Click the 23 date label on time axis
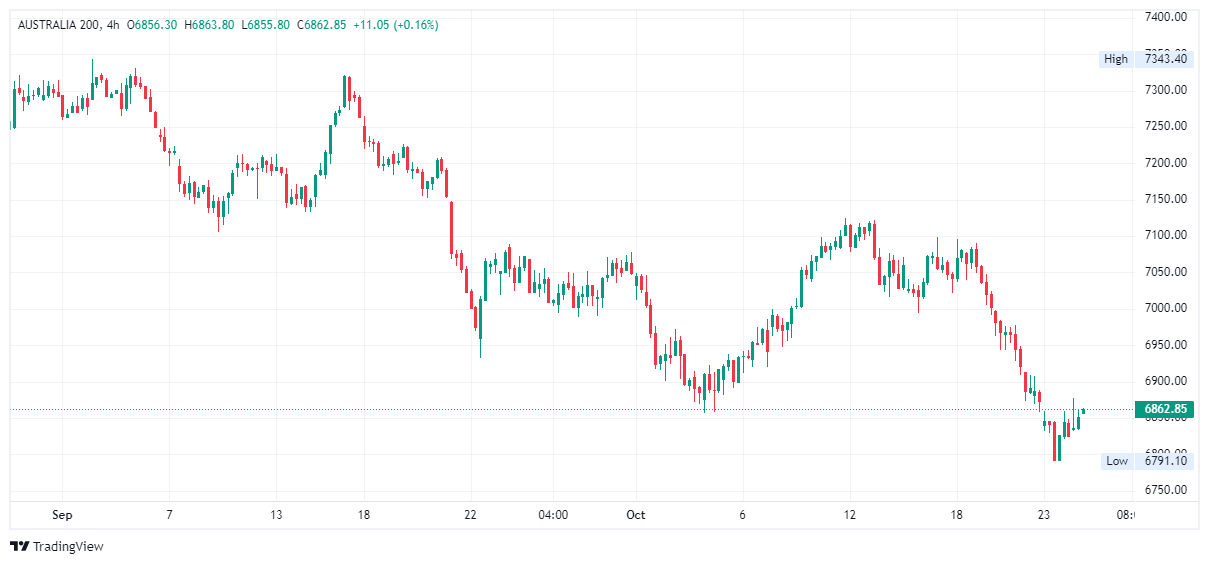The width and height of the screenshot is (1209, 564). 1043,515
